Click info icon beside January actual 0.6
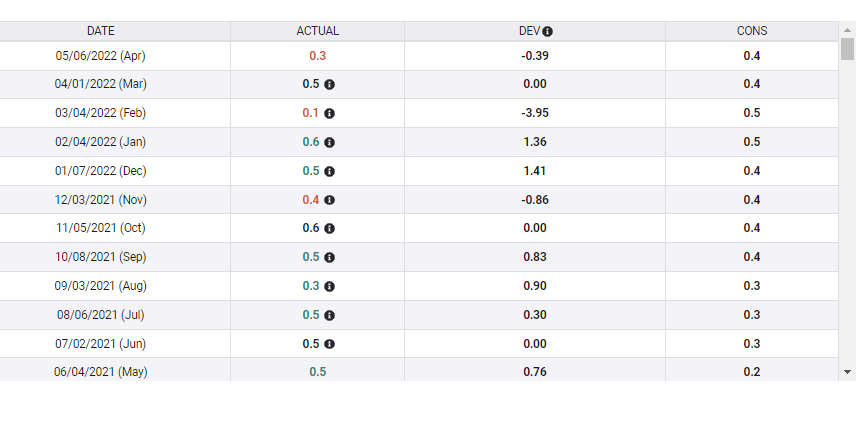The width and height of the screenshot is (867, 428). click(330, 142)
